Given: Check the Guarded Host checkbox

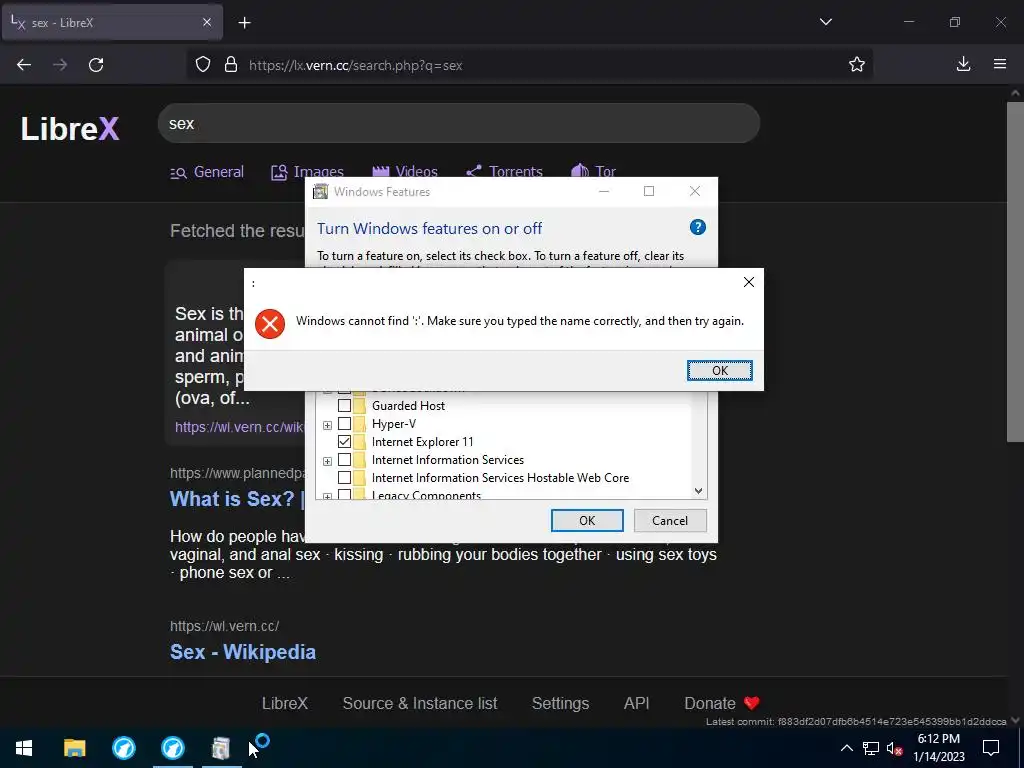Looking at the screenshot, I should point(344,406).
